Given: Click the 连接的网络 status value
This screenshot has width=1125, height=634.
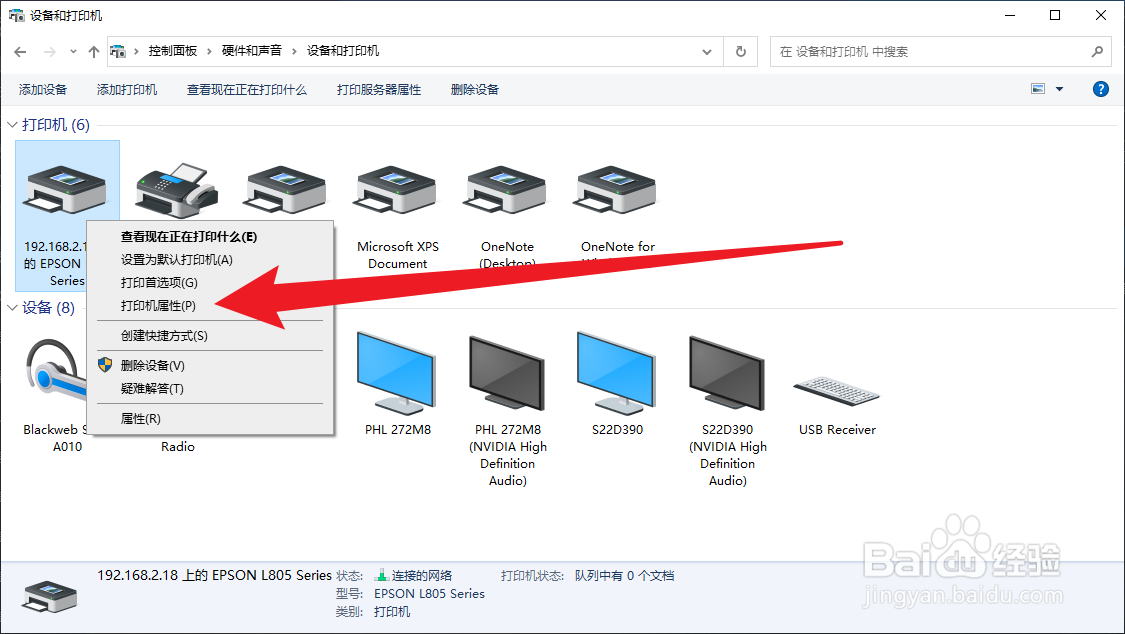Looking at the screenshot, I should point(421,576).
